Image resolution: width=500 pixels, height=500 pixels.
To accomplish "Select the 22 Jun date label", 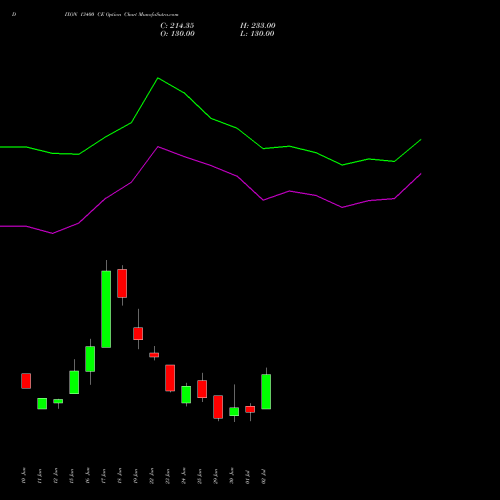I will coord(152,476).
